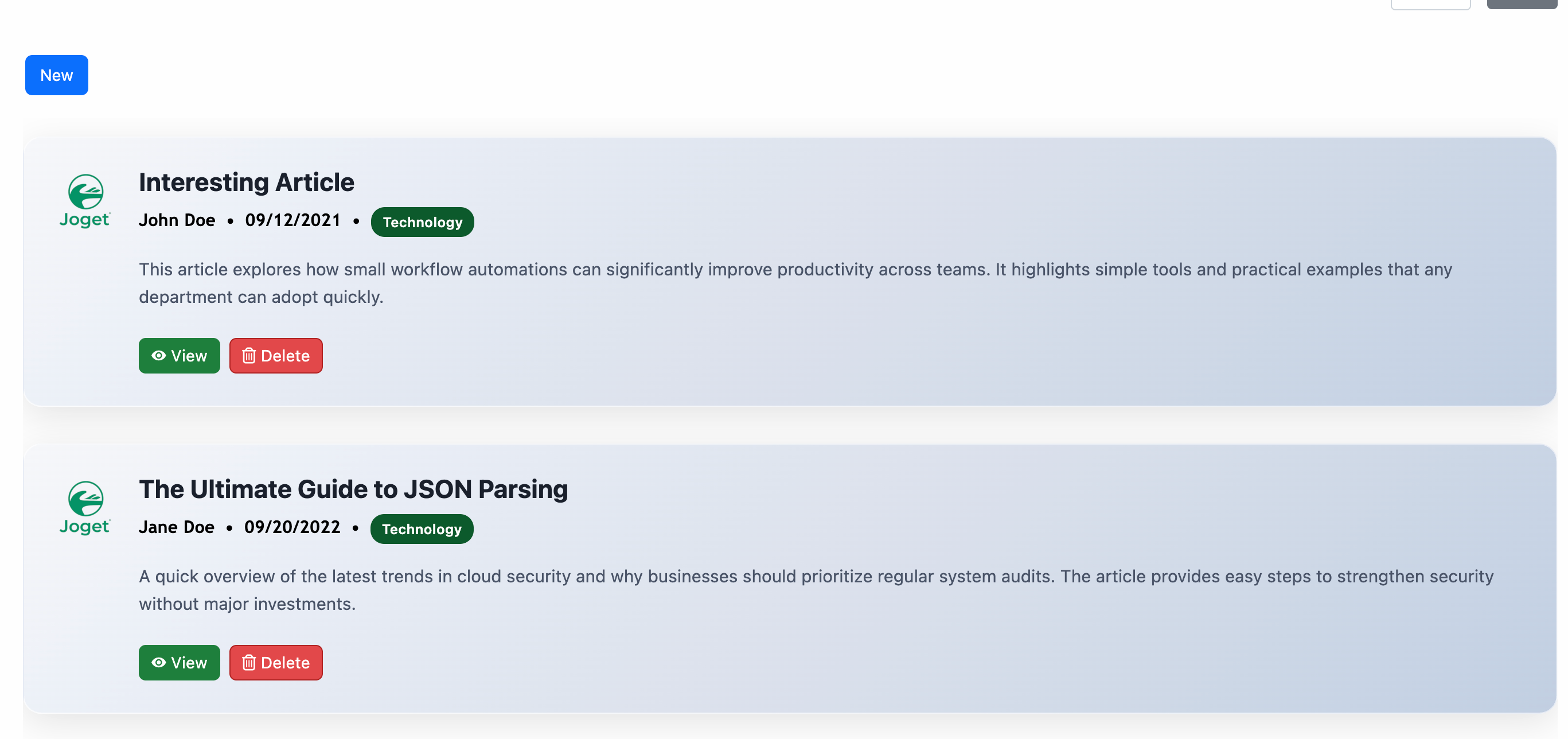Click trash icon in JSON Parsing card's Delete button
This screenshot has width=1568, height=739.
point(248,662)
